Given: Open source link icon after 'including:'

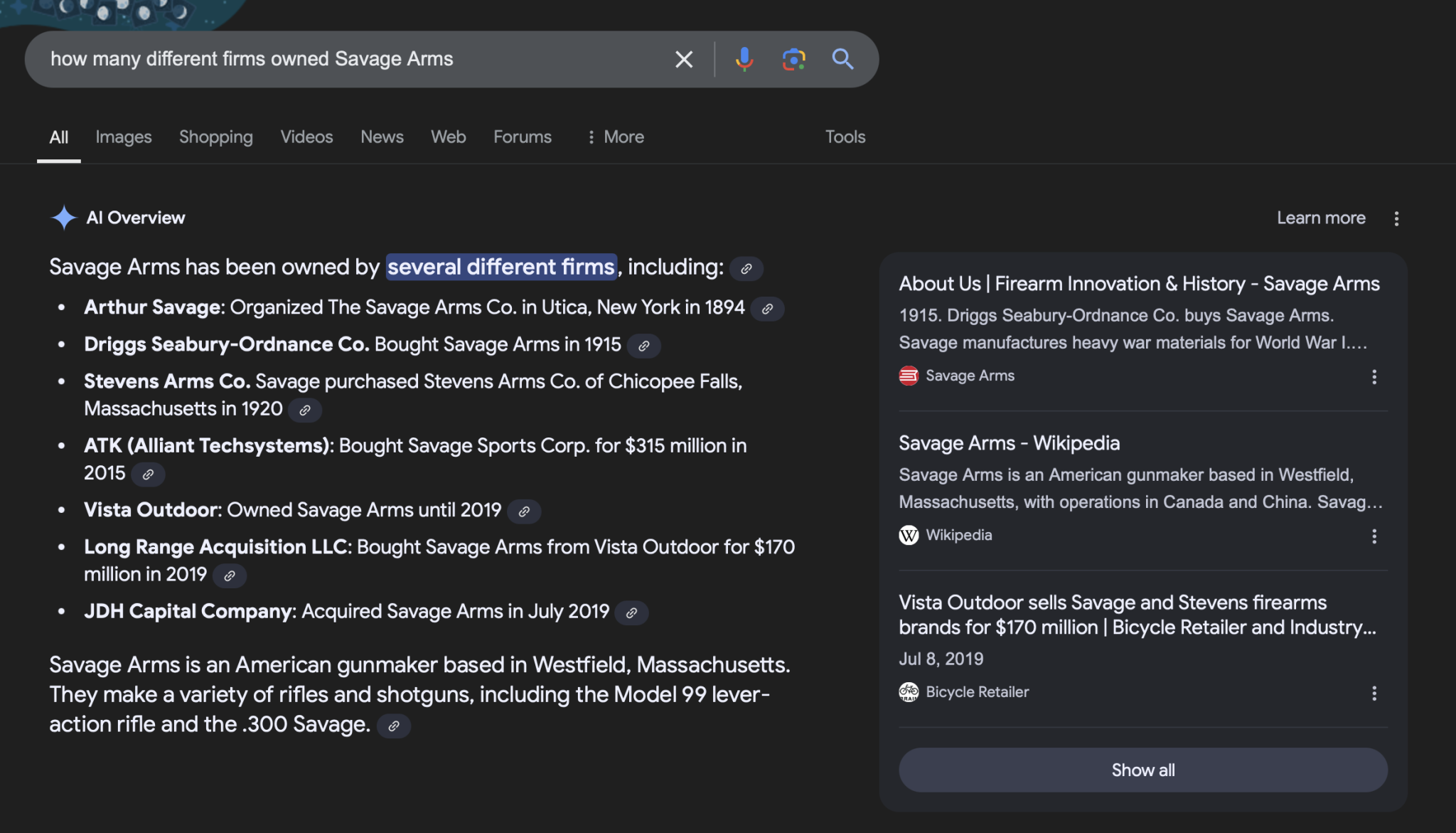Looking at the screenshot, I should pos(746,268).
